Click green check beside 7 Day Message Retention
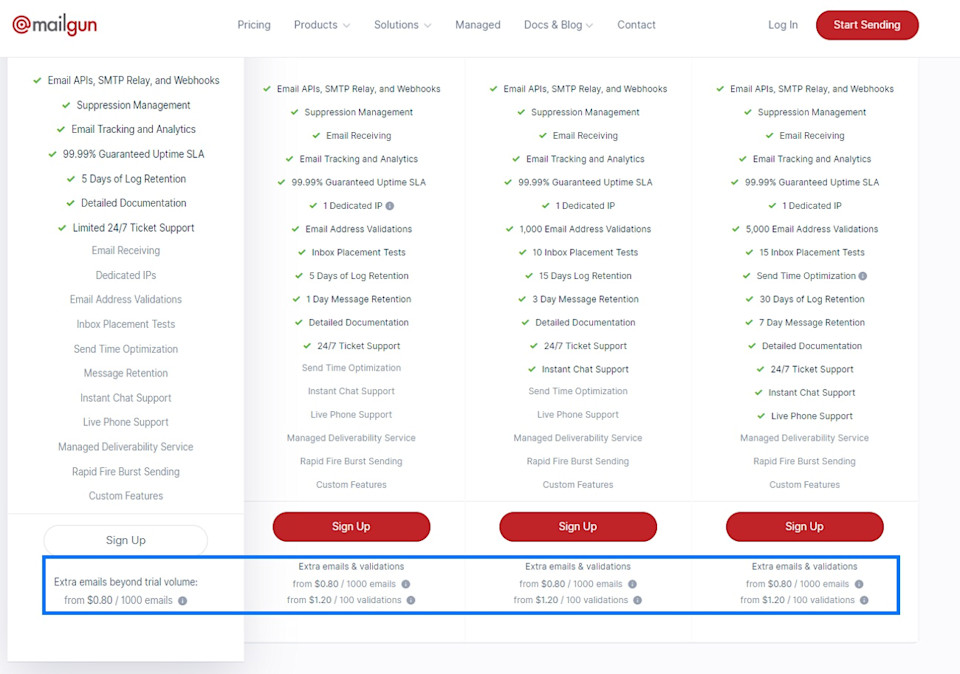 pyautogui.click(x=749, y=323)
